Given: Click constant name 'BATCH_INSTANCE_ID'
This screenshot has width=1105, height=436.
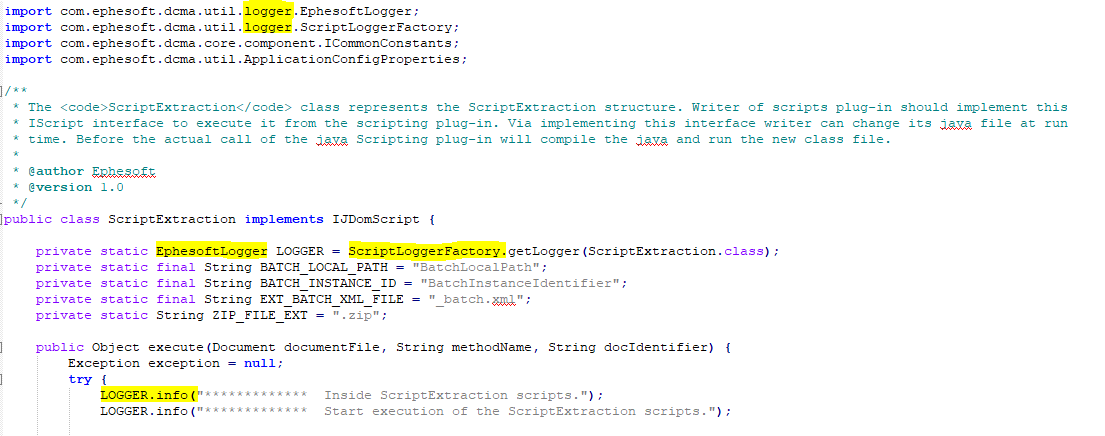Looking at the screenshot, I should click(x=328, y=283).
